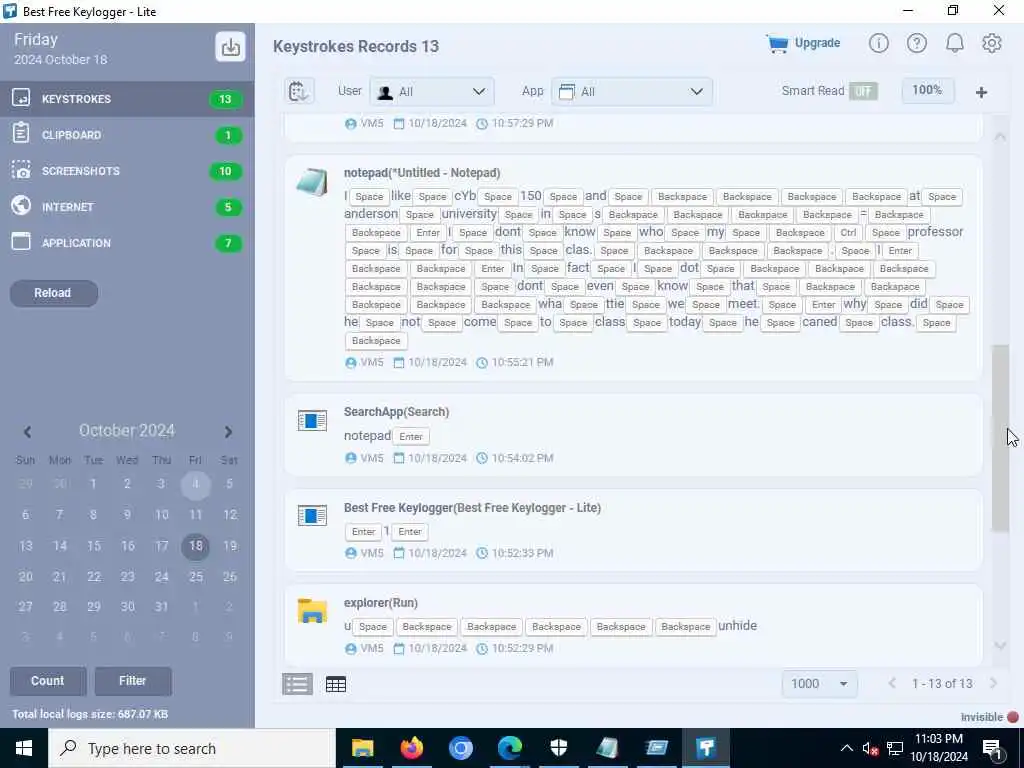
Task: Click the Best Free Keylogger record icon
Action: click(312, 516)
